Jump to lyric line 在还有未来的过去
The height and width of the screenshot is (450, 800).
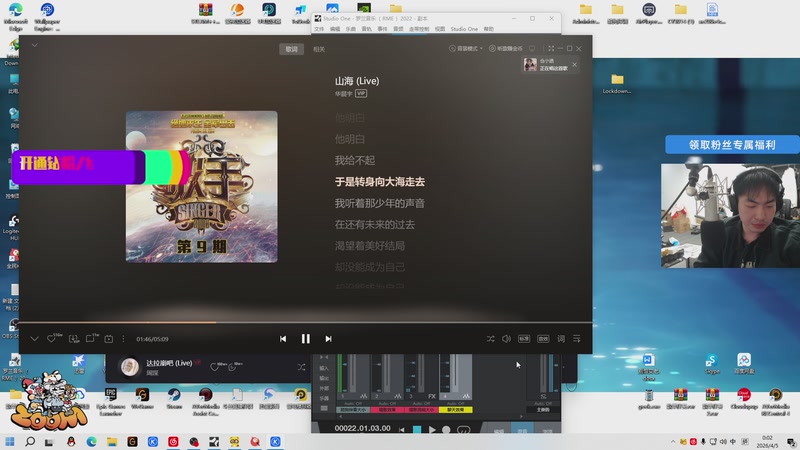(374, 224)
